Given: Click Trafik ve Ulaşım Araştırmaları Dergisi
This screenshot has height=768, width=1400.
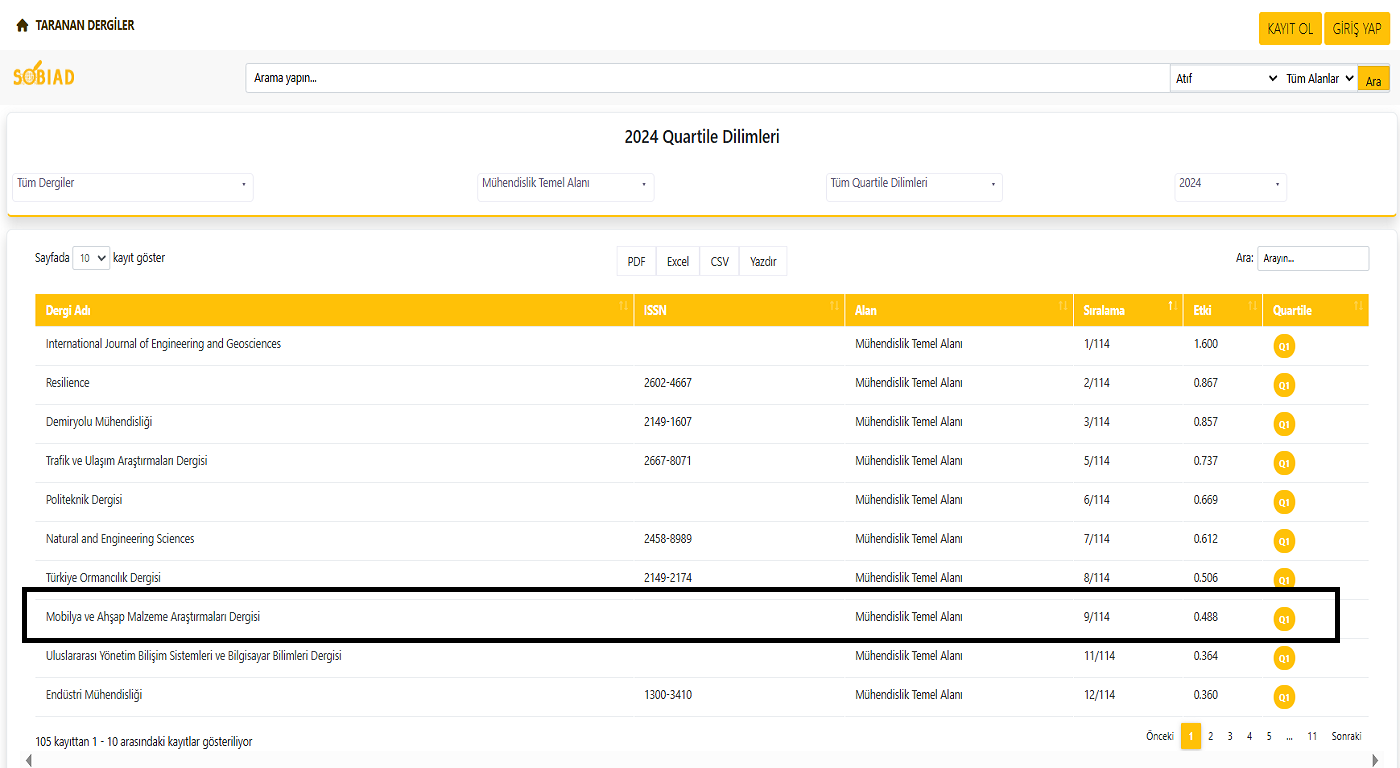Looking at the screenshot, I should coord(127,461).
